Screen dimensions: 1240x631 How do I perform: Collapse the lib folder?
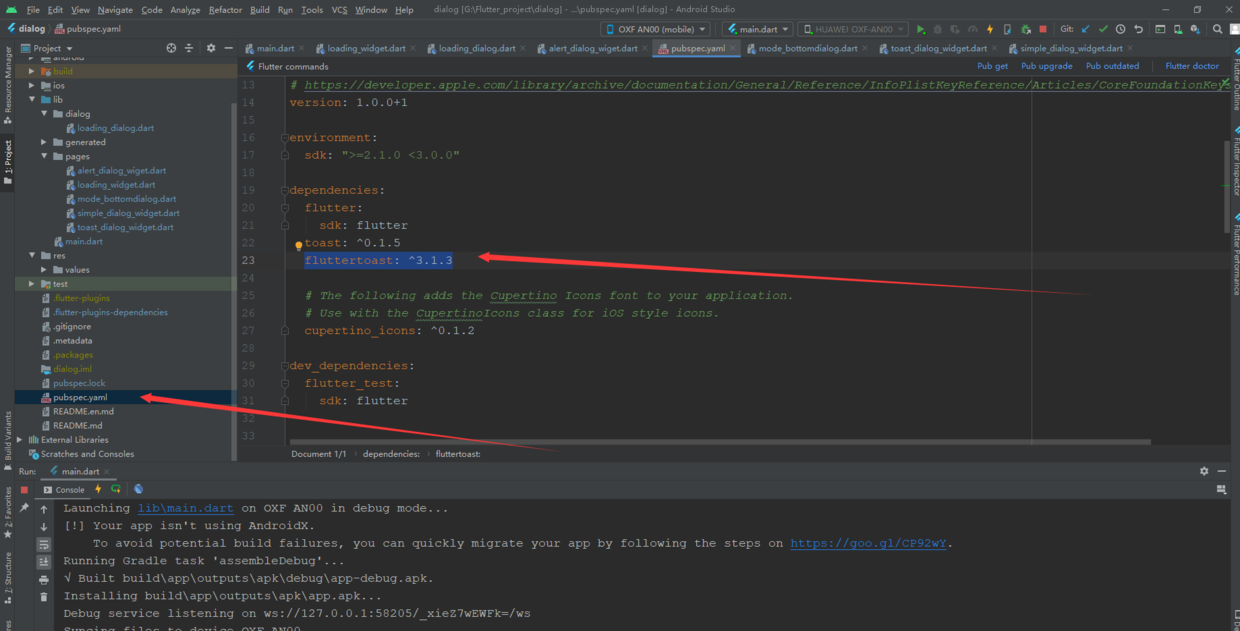(x=31, y=100)
